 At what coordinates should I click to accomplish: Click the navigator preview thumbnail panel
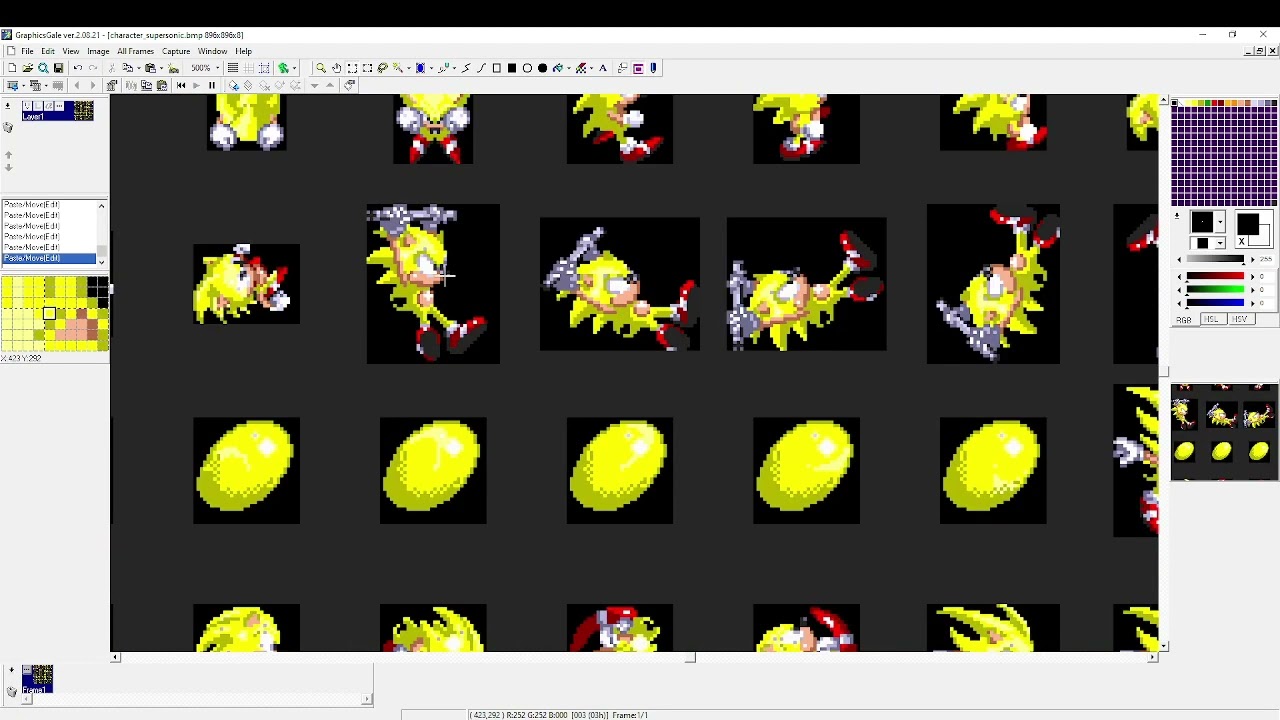tap(1224, 432)
